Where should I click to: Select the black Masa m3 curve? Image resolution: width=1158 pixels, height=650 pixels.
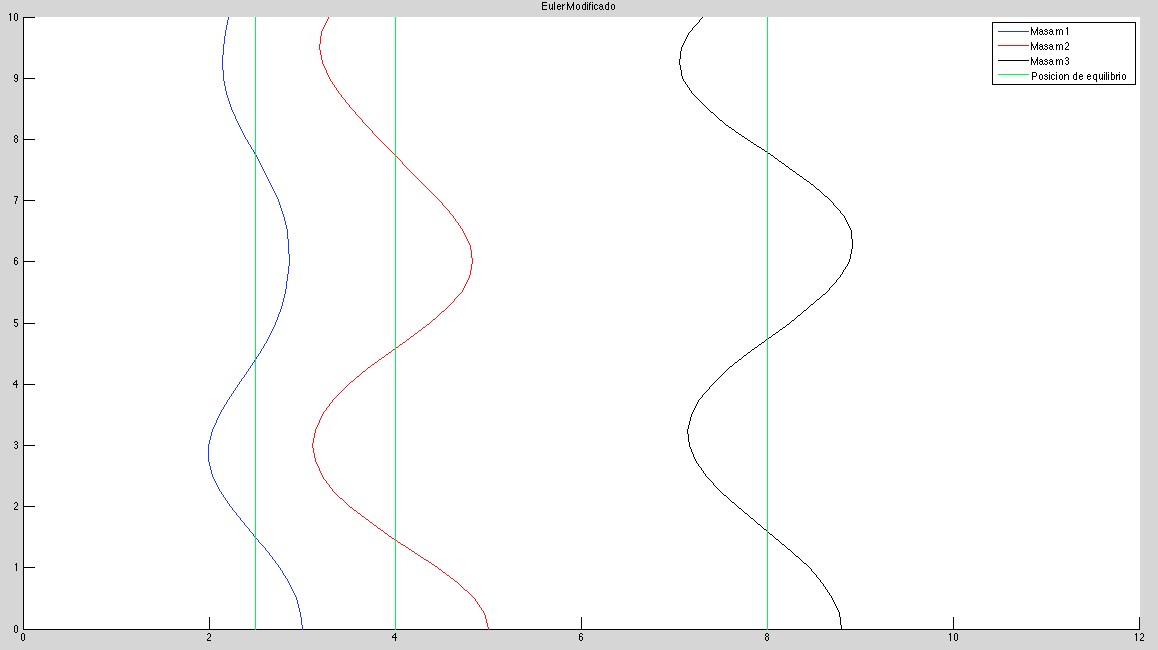tap(852, 240)
